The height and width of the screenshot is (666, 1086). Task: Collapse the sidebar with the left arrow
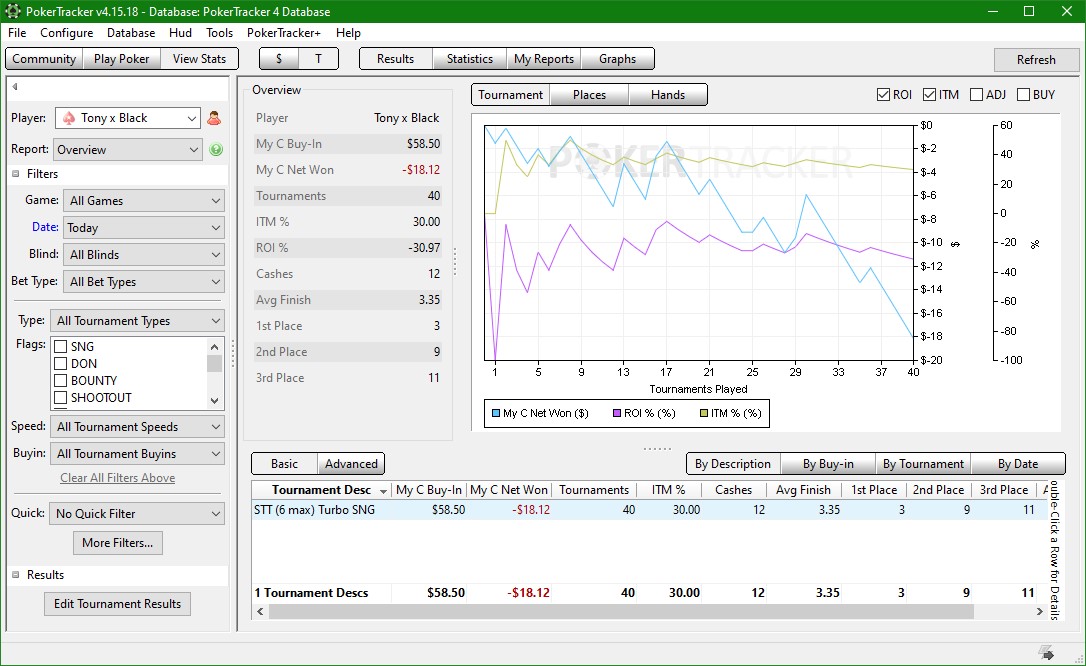15,87
